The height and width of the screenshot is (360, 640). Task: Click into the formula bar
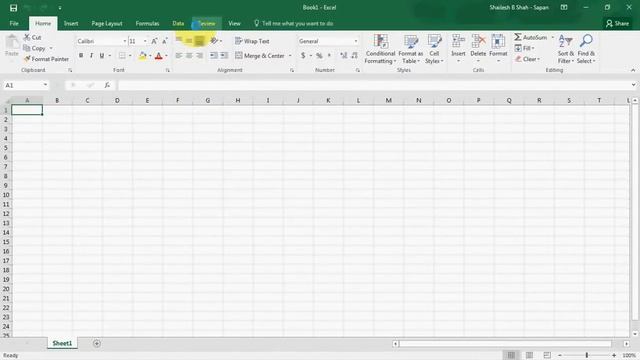point(373,85)
